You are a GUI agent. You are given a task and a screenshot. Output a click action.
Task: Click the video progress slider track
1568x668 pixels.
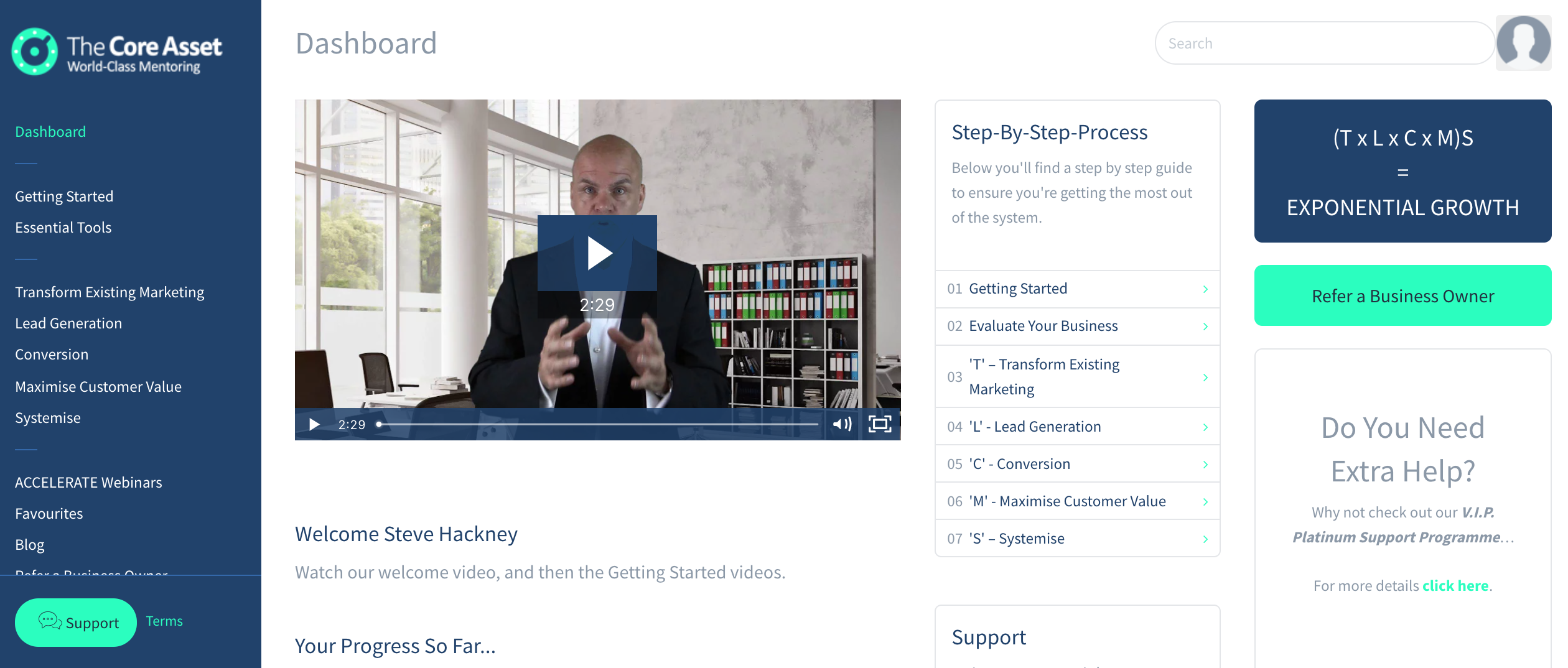(x=598, y=424)
